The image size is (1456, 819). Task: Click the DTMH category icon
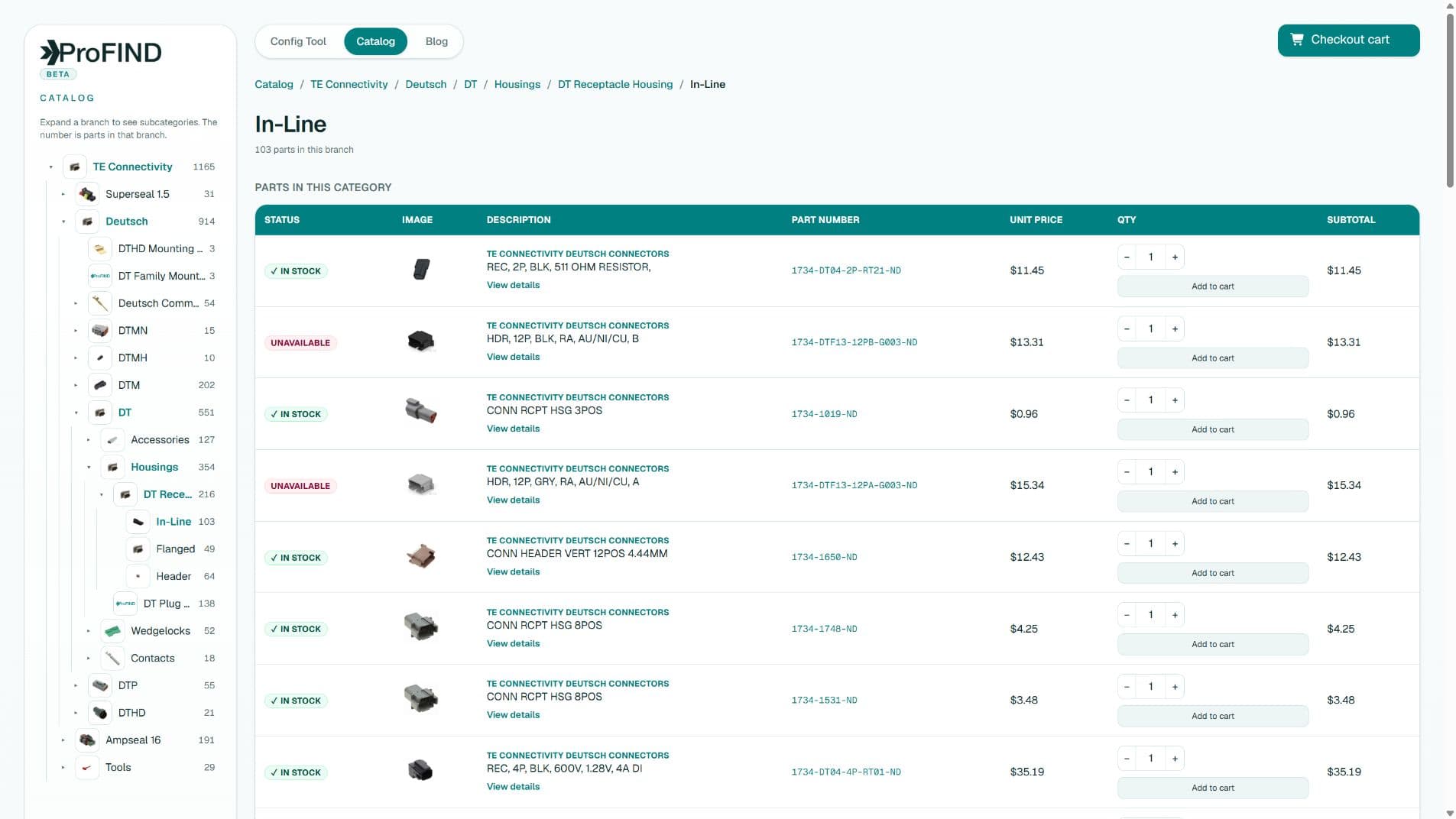click(100, 358)
